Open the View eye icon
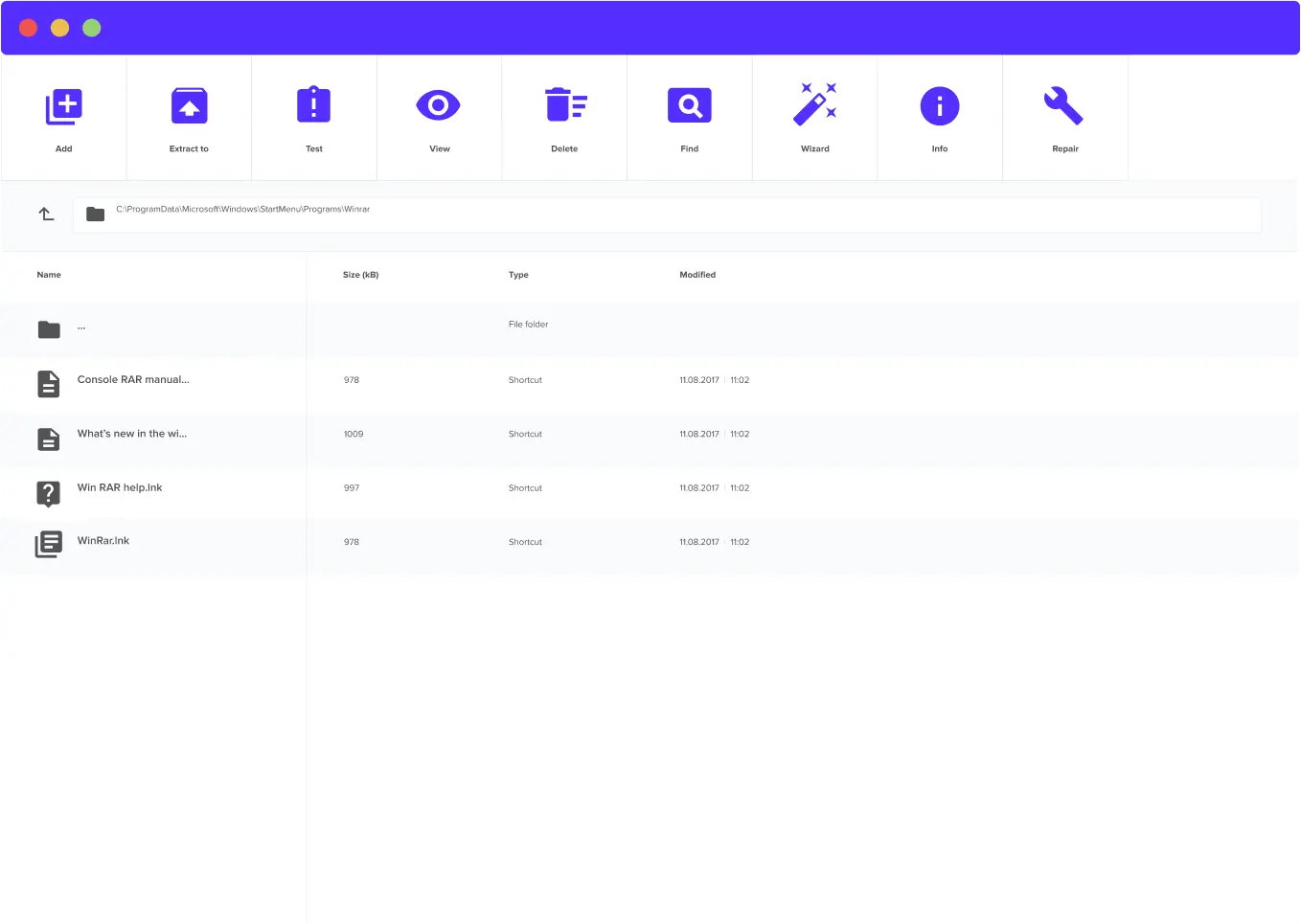Image resolution: width=1301 pixels, height=924 pixels. pyautogui.click(x=439, y=106)
